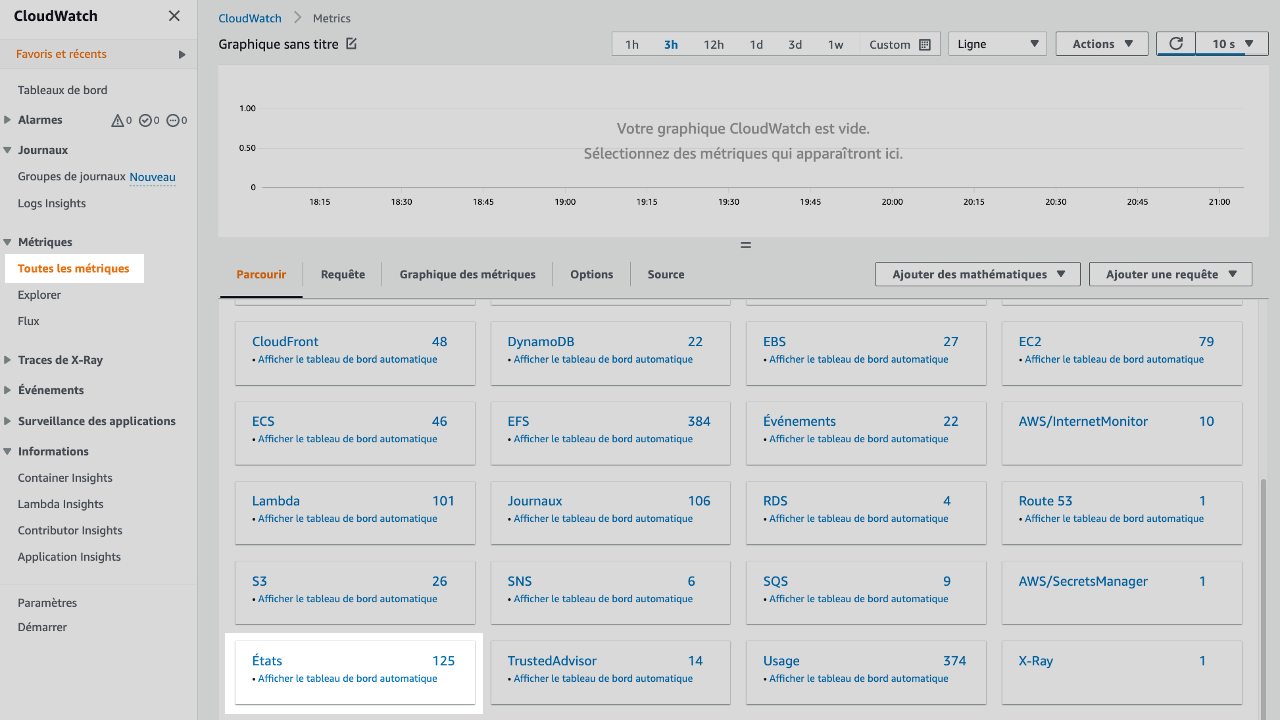Switch to the Parcourir tab

point(261,274)
